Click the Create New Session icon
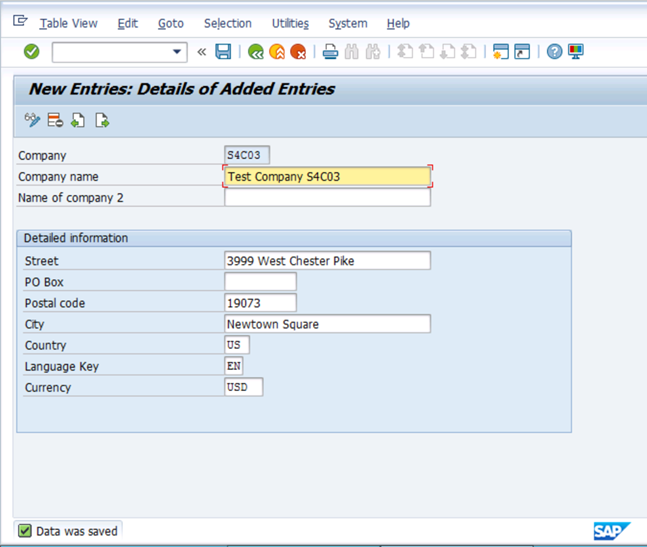Viewport: 647px width, 547px height. pyautogui.click(x=501, y=52)
